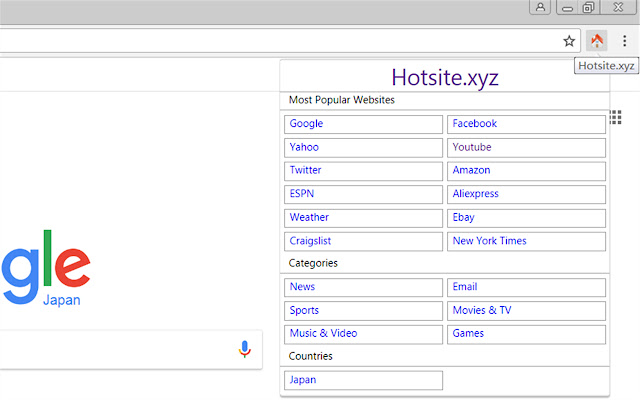Open the Yahoo link
The width and height of the screenshot is (640, 400).
click(x=363, y=148)
